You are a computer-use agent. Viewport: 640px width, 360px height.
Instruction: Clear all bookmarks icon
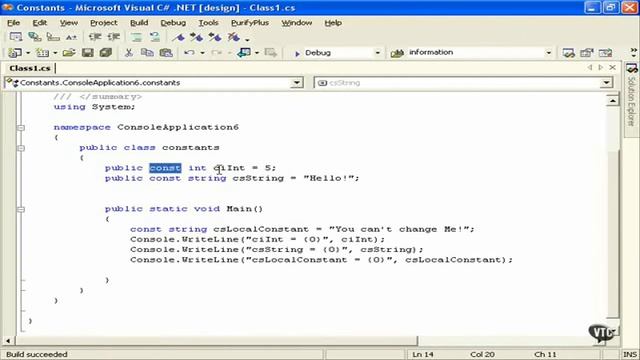tap(233, 37)
